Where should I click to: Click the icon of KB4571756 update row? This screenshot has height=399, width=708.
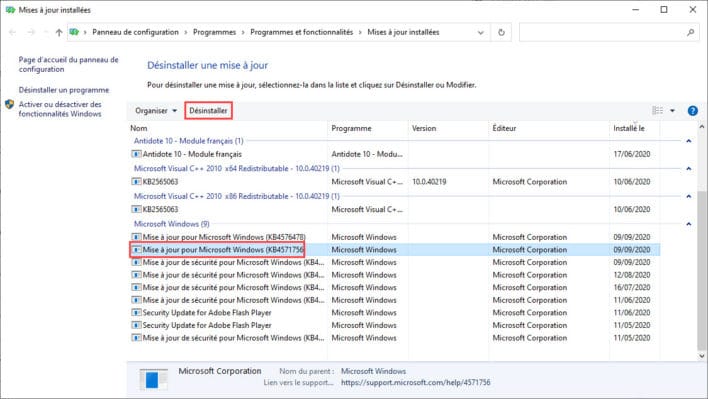click(136, 250)
